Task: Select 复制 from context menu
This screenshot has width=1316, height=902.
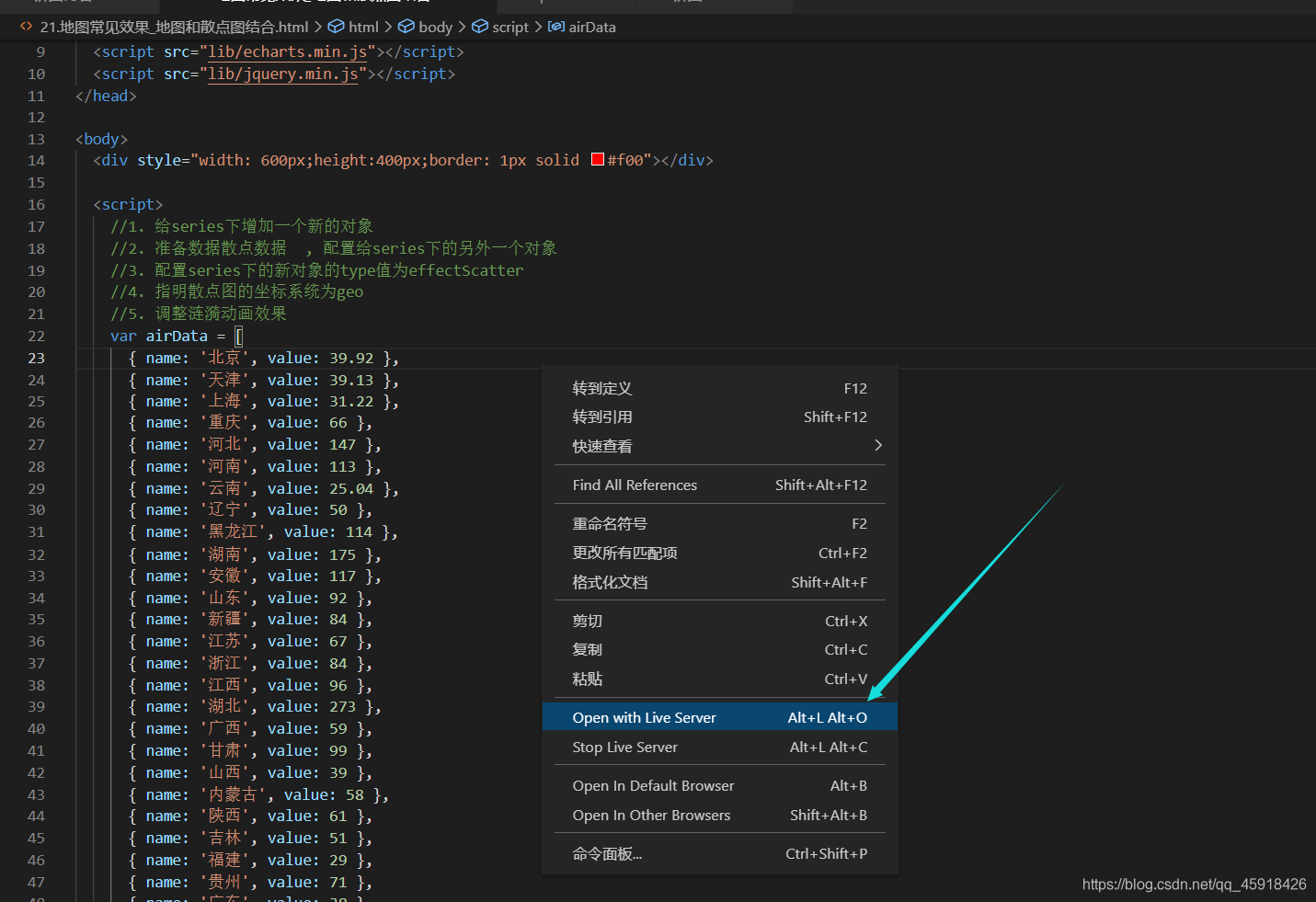Action: 720,649
